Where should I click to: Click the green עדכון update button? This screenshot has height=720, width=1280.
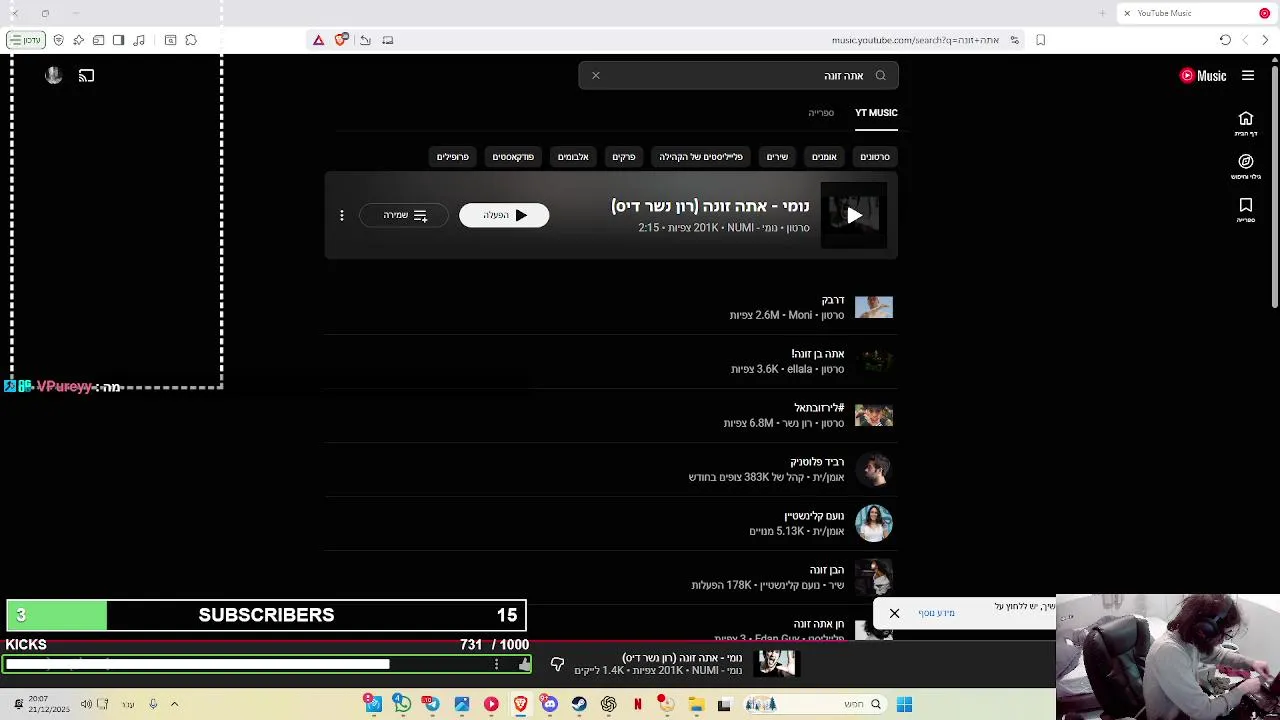coord(25,40)
